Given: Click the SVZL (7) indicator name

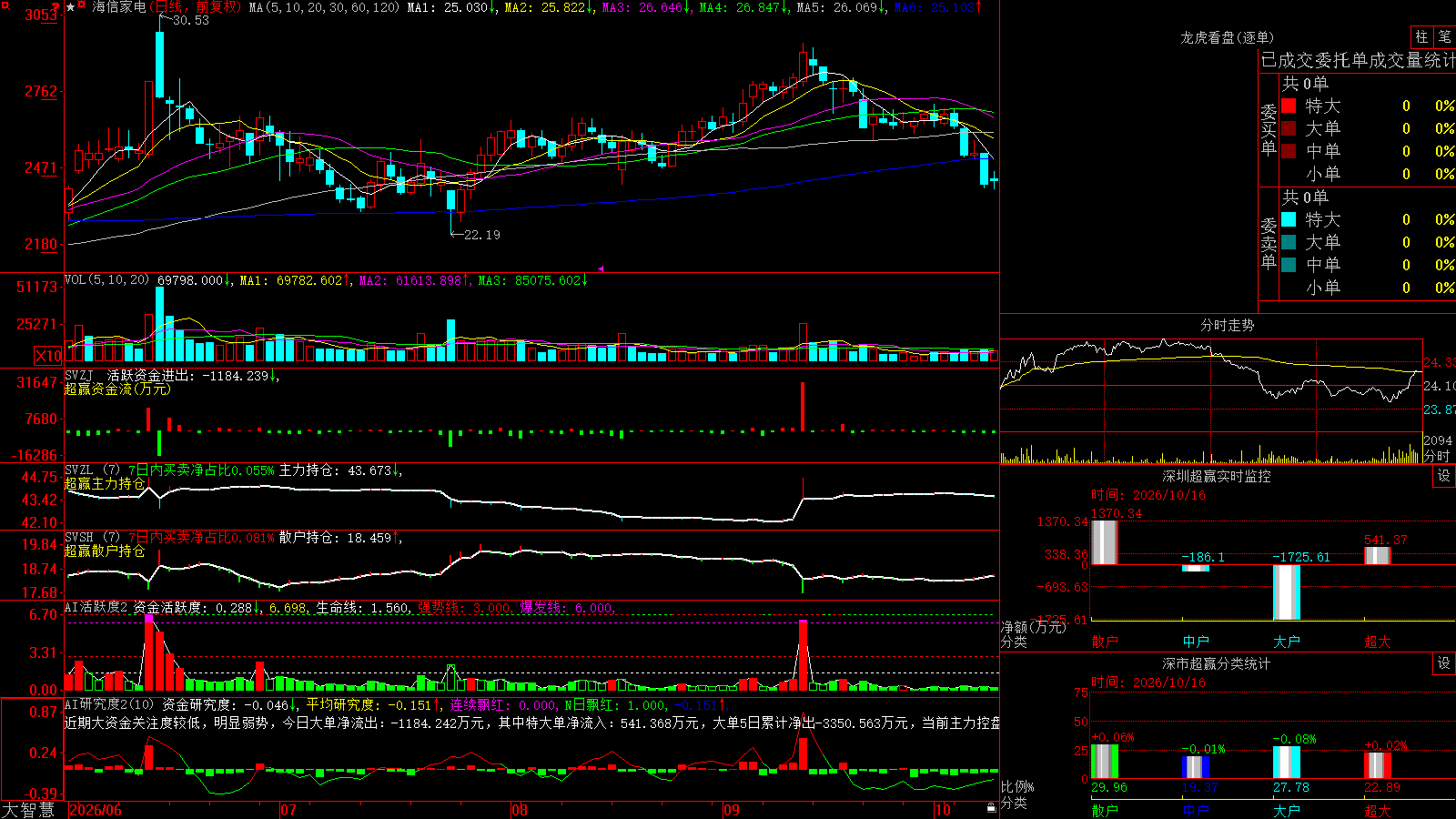Looking at the screenshot, I should click(x=92, y=470).
